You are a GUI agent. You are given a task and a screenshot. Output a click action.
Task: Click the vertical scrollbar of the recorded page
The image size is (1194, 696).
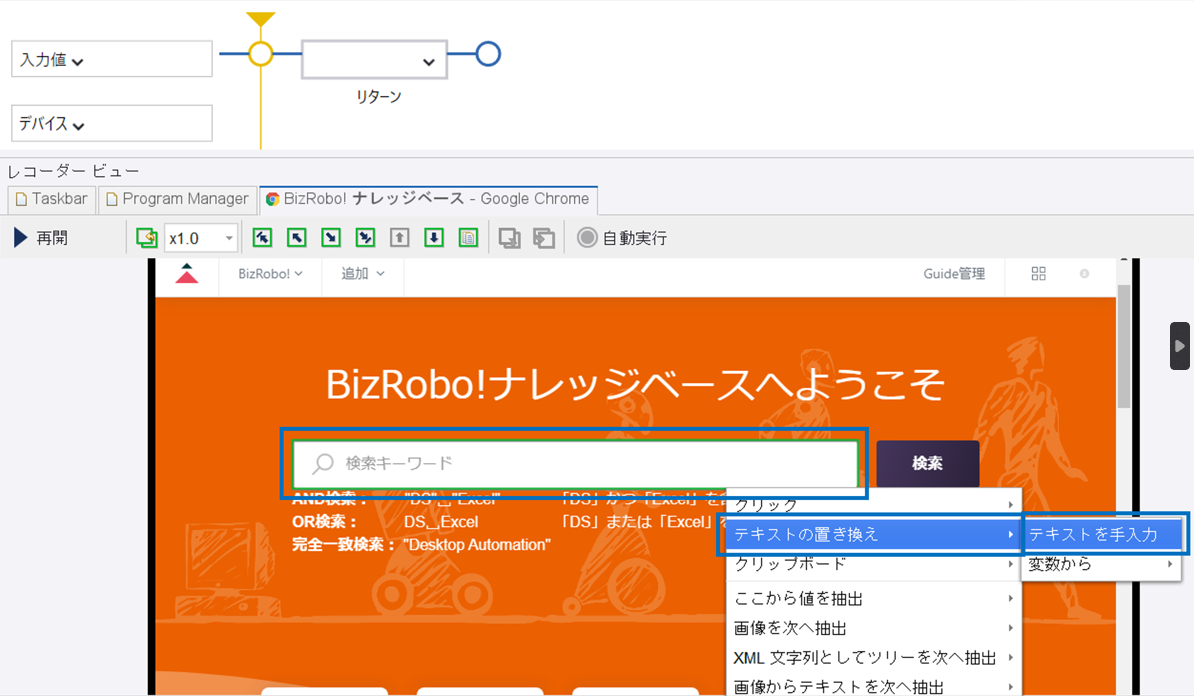point(1124,346)
